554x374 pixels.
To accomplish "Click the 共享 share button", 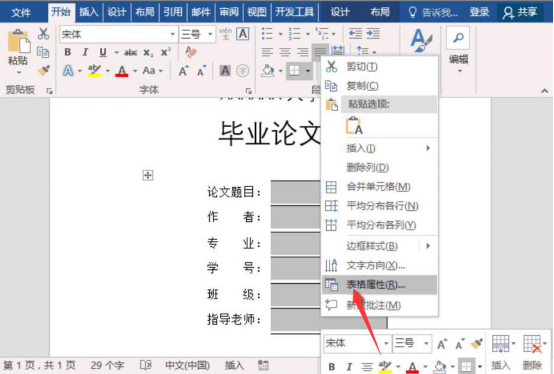I will (x=520, y=12).
